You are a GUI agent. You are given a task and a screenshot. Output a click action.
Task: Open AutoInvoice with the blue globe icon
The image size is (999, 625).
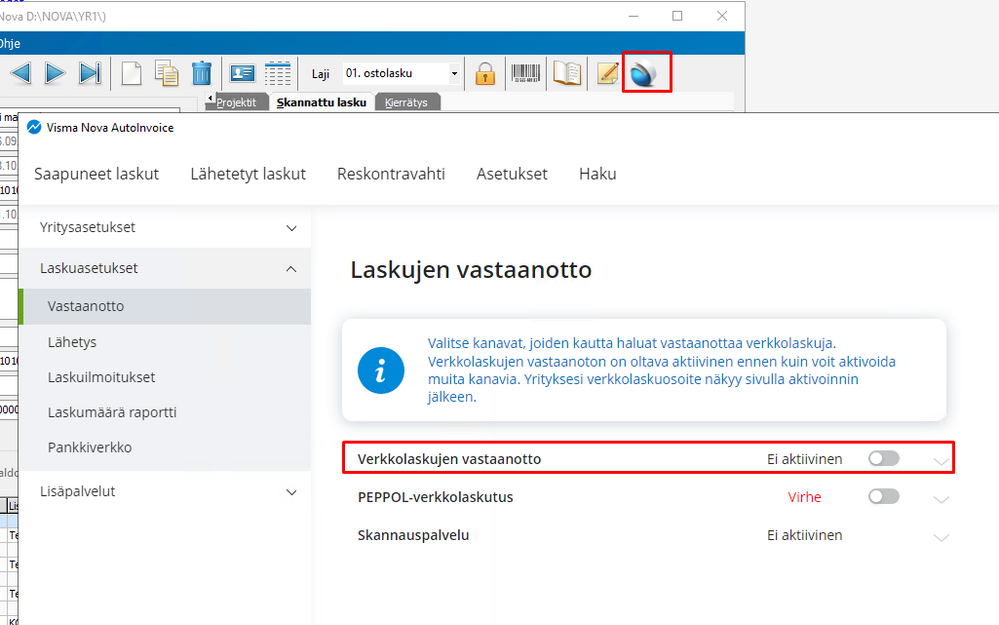pos(644,74)
